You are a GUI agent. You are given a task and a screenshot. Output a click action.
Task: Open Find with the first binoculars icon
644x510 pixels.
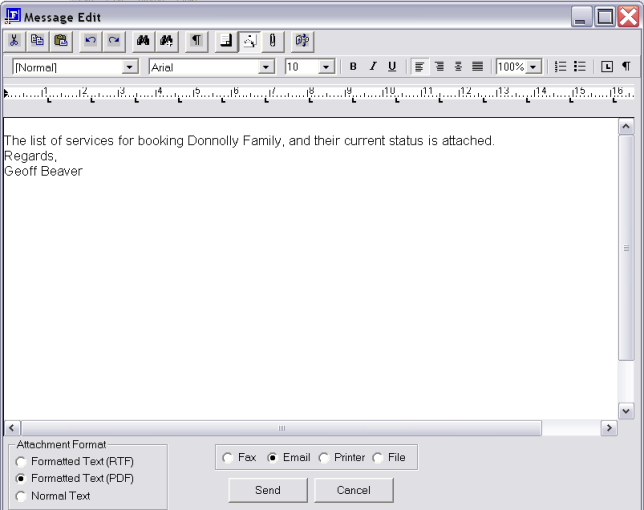[143, 41]
